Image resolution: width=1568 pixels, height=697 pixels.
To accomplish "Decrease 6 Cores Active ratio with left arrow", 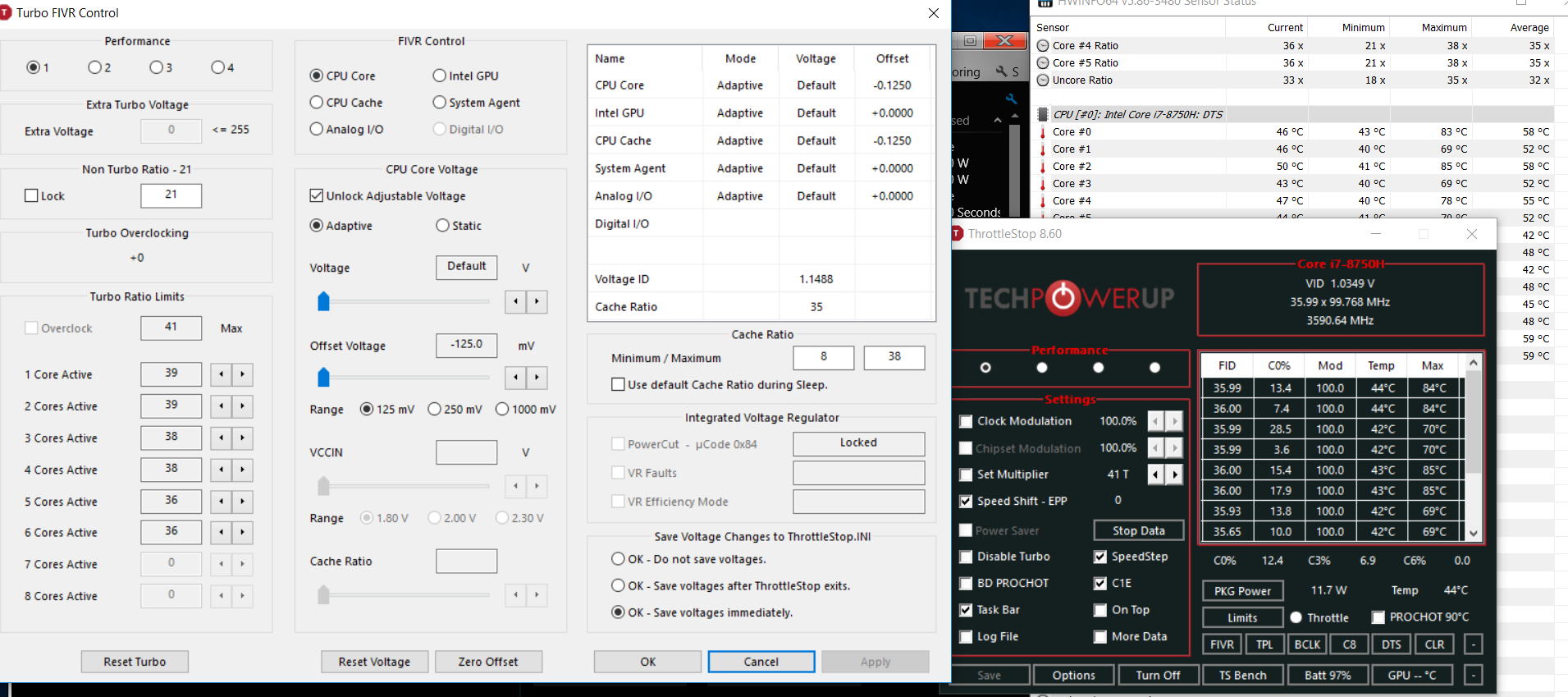I will pos(222,533).
